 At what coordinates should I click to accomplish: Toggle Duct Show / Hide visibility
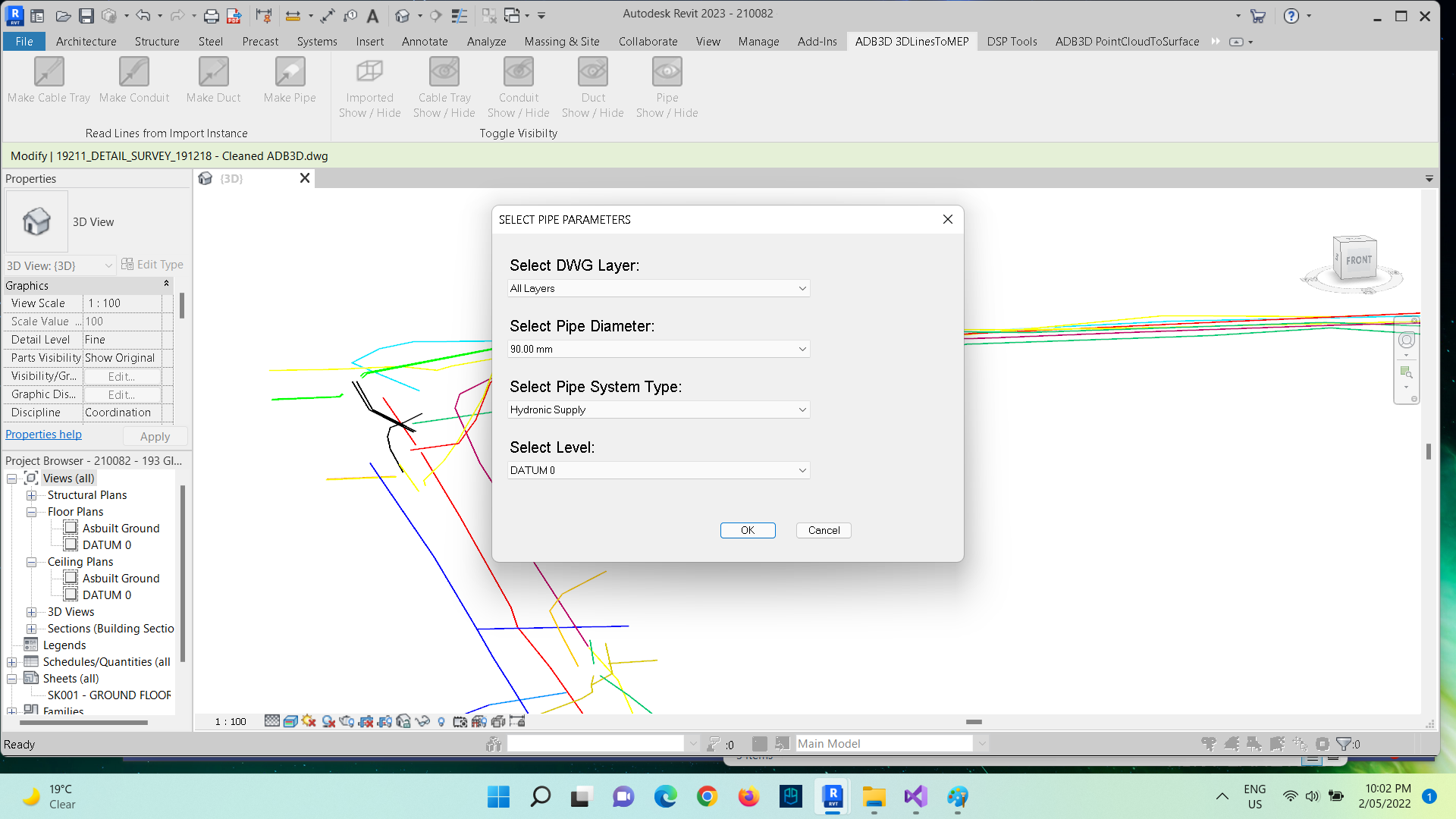592,73
